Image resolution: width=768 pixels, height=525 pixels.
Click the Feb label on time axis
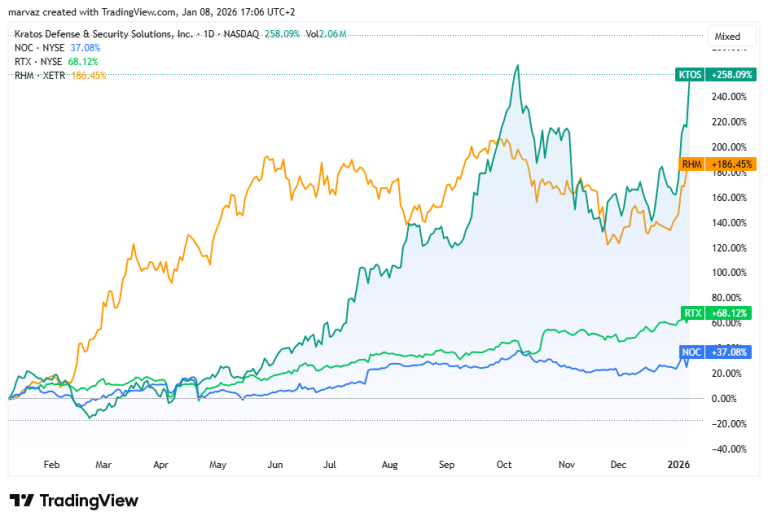click(x=51, y=464)
